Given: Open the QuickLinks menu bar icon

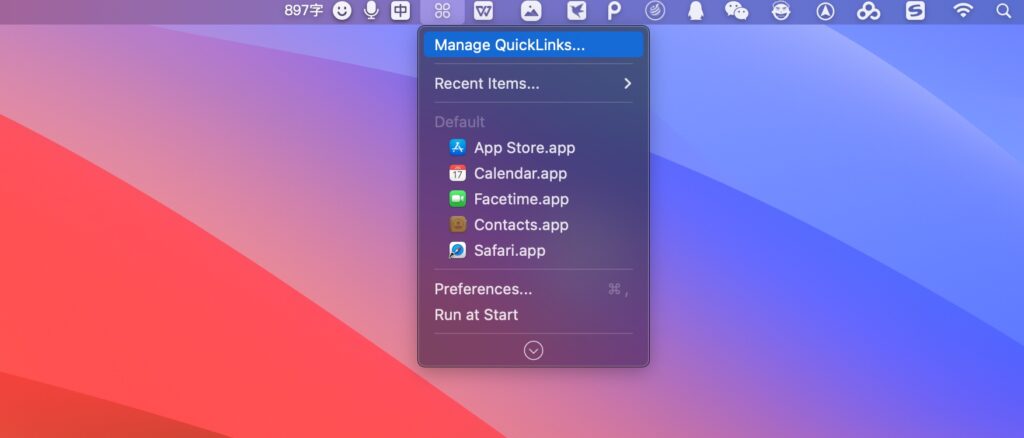Looking at the screenshot, I should (x=443, y=10).
